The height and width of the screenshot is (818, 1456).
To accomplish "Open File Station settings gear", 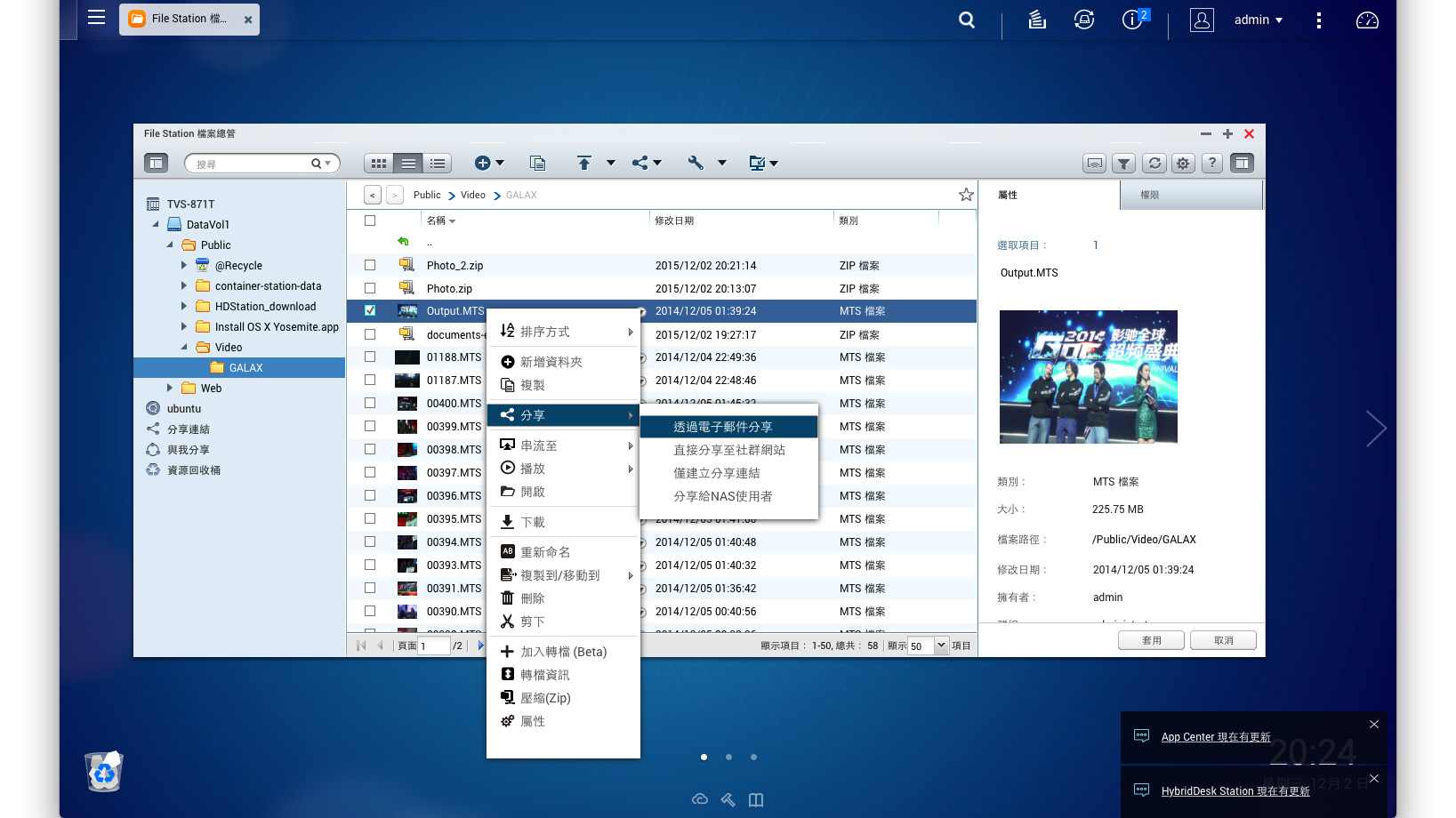I will [x=1183, y=163].
